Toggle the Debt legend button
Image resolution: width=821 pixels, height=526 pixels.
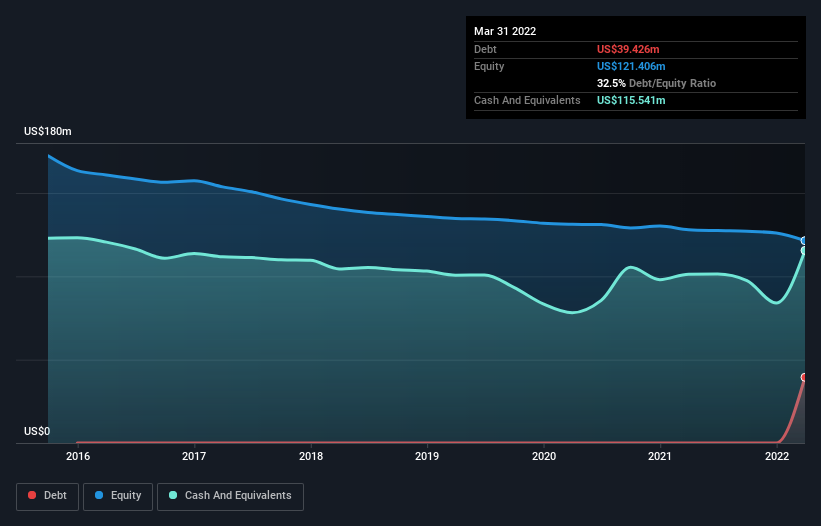click(48, 497)
